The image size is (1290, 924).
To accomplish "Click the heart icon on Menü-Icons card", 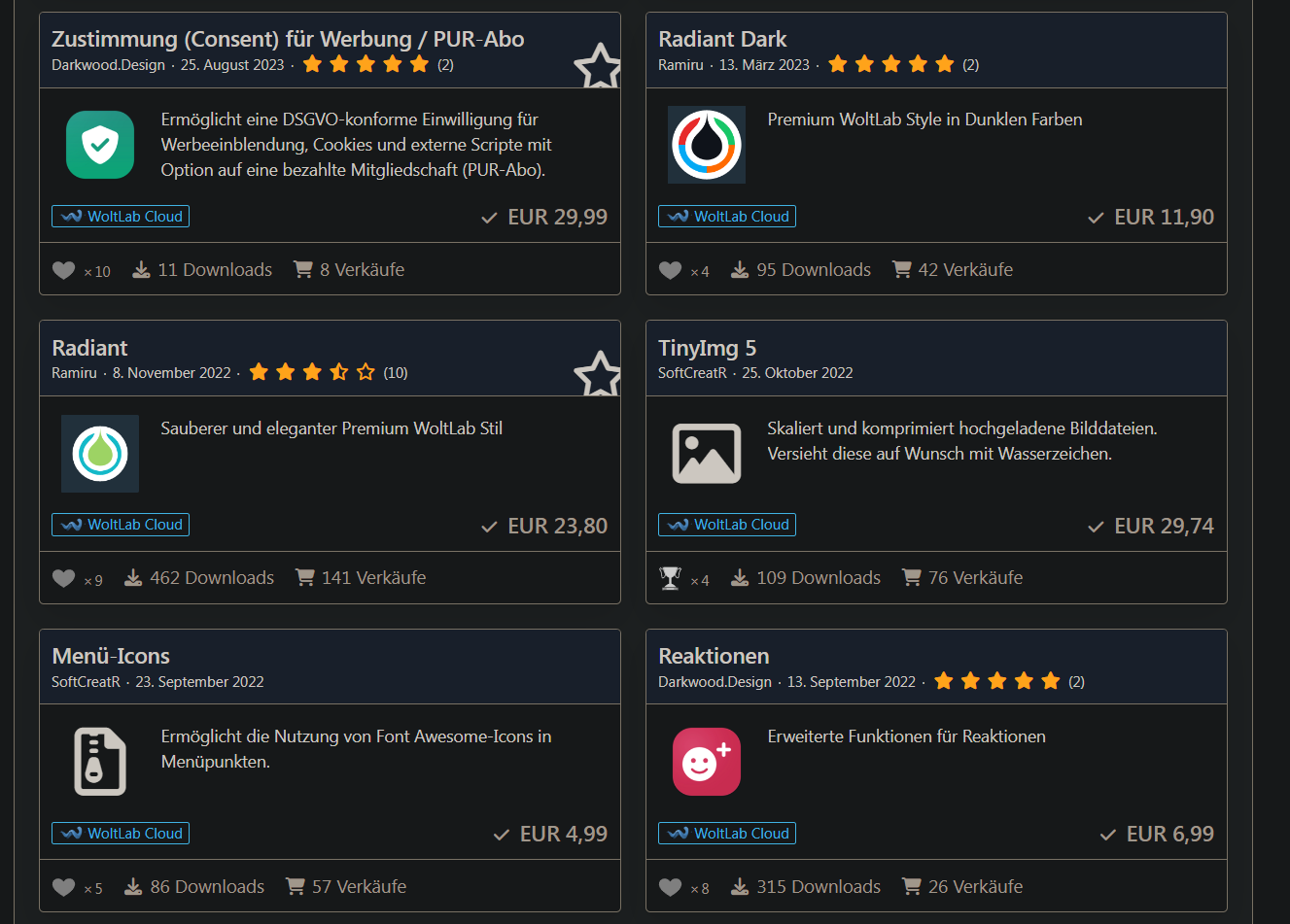I will click(x=63, y=887).
